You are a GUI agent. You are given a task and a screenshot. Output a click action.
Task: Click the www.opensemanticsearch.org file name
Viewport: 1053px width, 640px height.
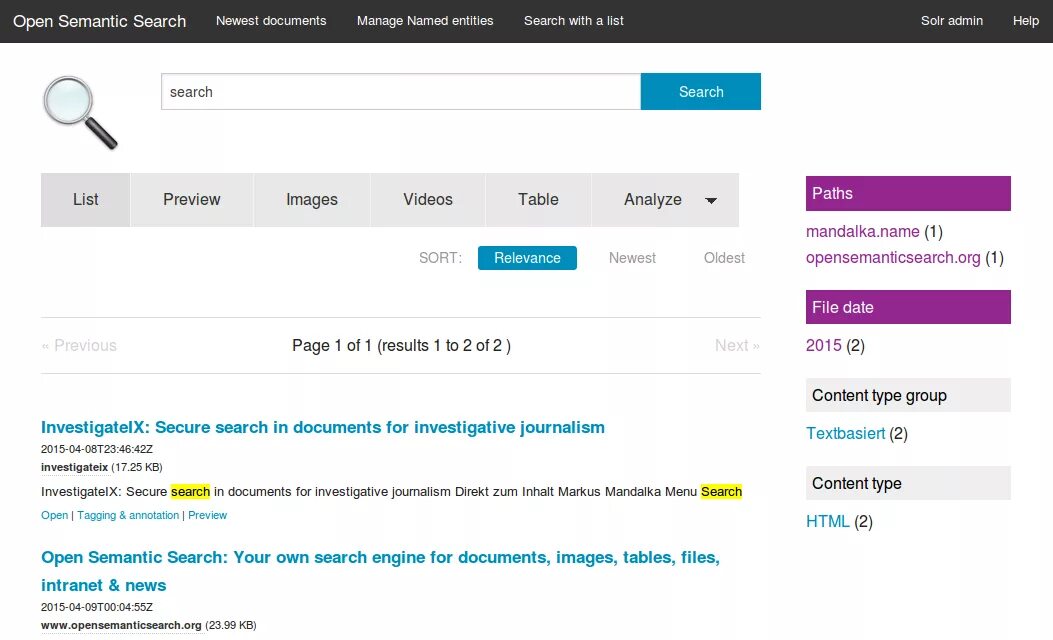[x=122, y=625]
